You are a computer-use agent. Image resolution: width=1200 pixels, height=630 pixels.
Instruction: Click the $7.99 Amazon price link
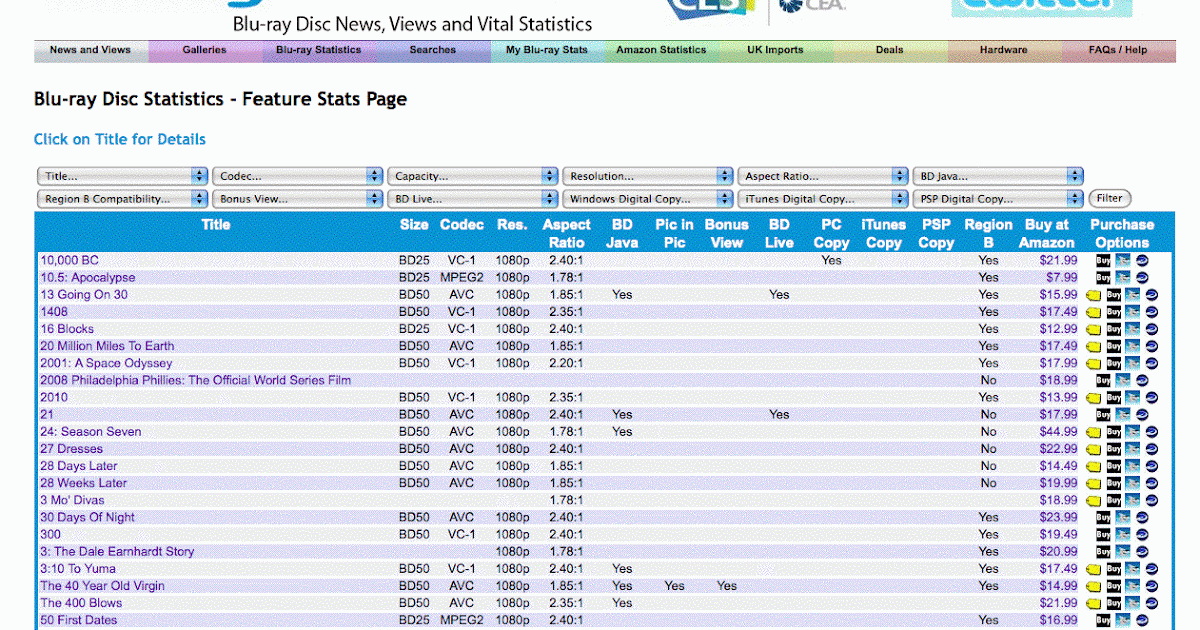pos(1062,278)
